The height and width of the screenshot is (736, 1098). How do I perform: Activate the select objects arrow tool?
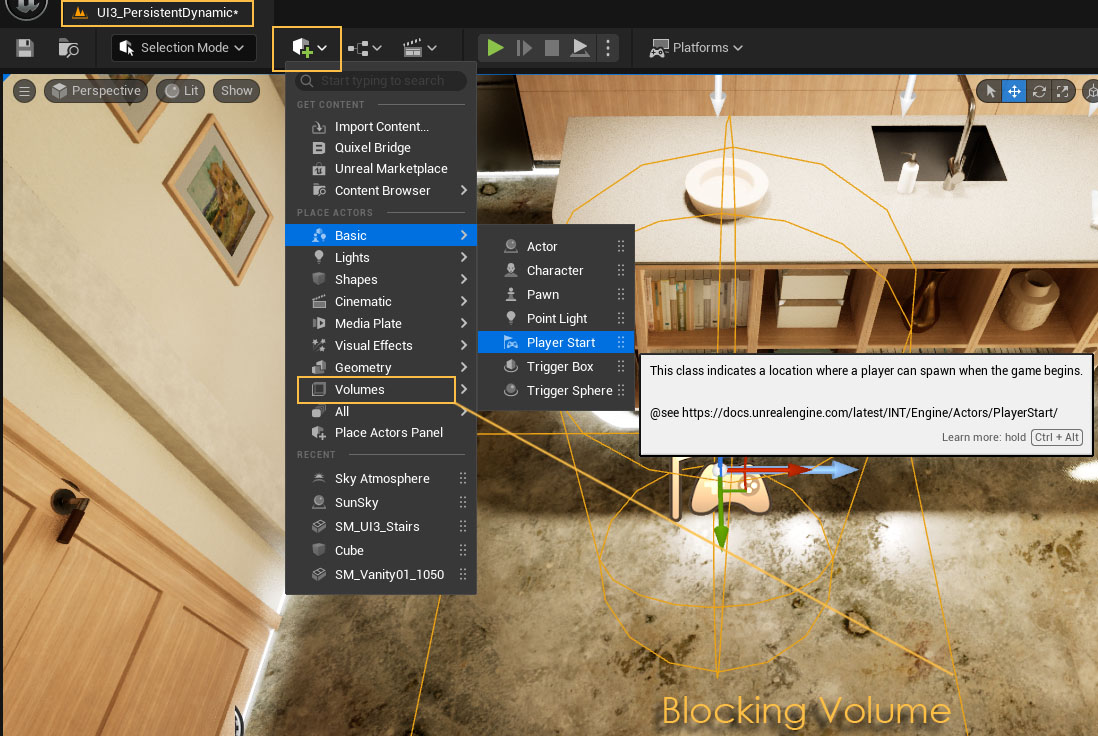[x=991, y=91]
